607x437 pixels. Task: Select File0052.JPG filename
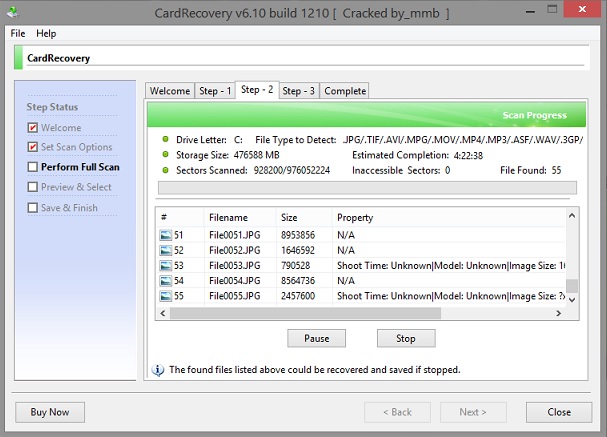235,250
